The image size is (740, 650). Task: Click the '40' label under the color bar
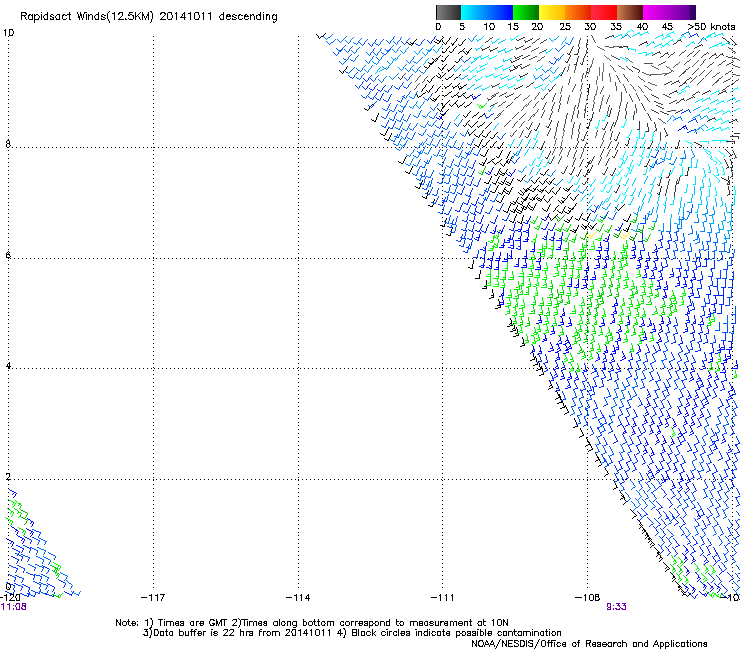click(x=642, y=27)
